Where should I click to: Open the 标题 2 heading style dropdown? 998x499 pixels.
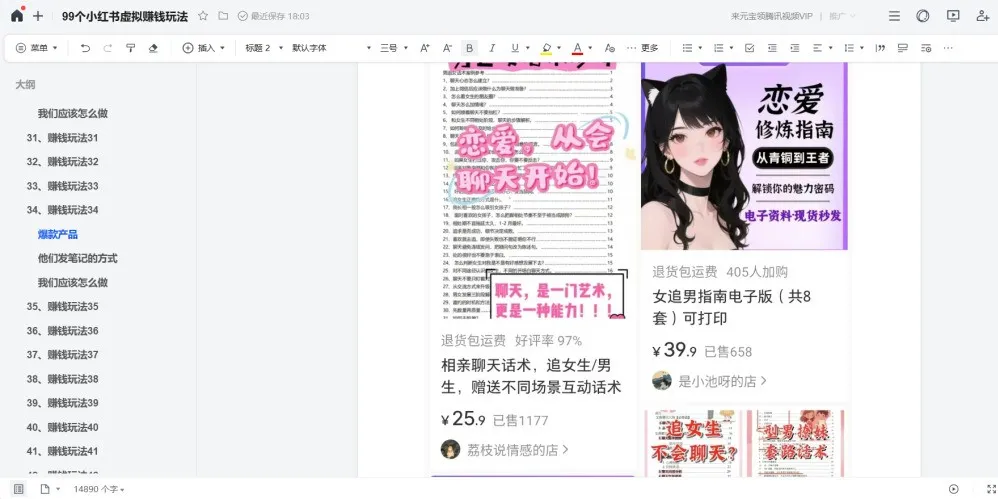coord(264,48)
